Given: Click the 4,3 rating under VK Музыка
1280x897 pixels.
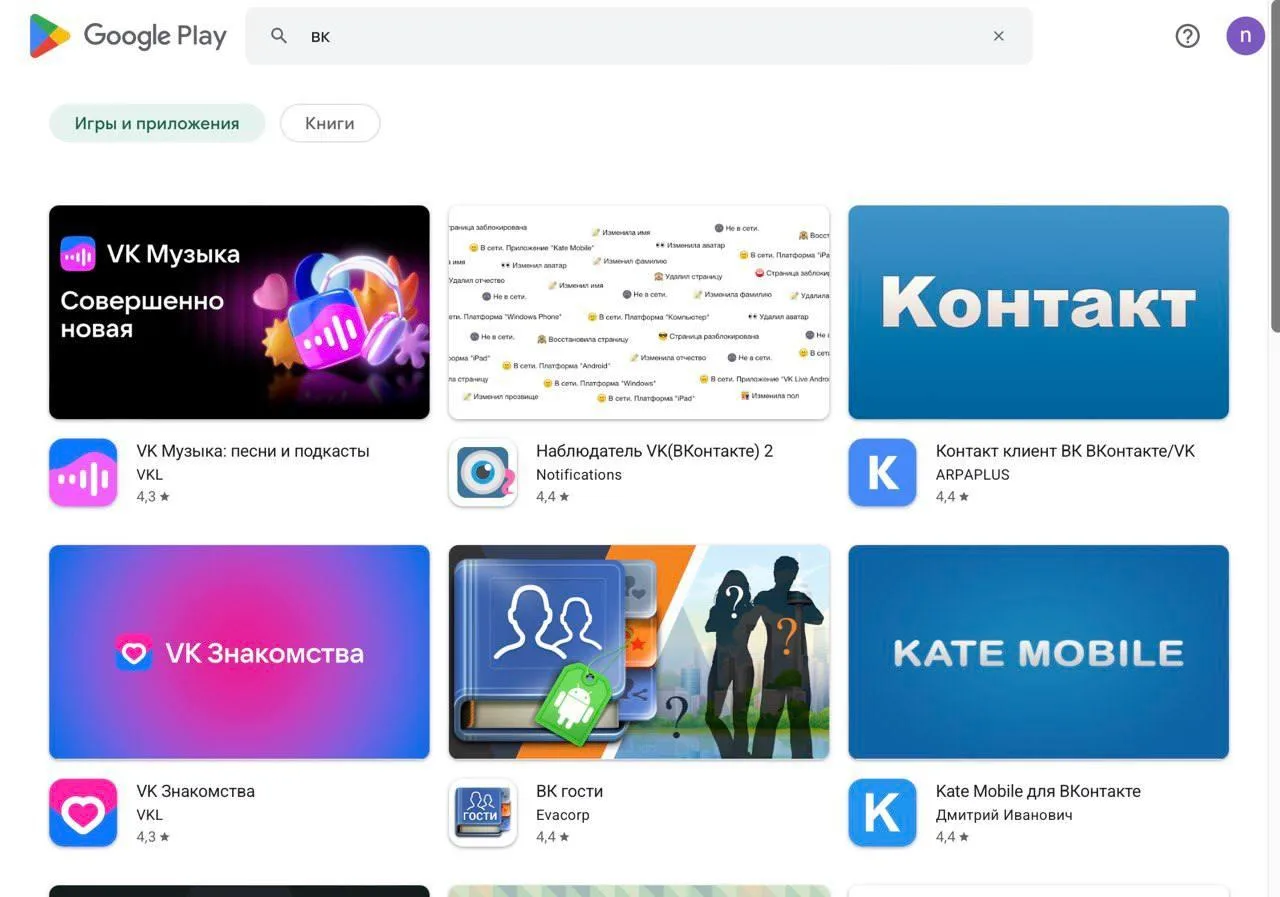Looking at the screenshot, I should point(153,497).
